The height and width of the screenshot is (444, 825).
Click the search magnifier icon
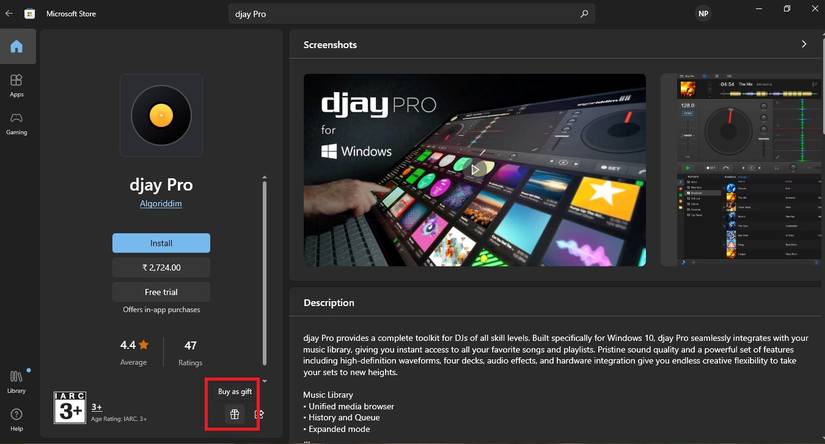pos(584,14)
